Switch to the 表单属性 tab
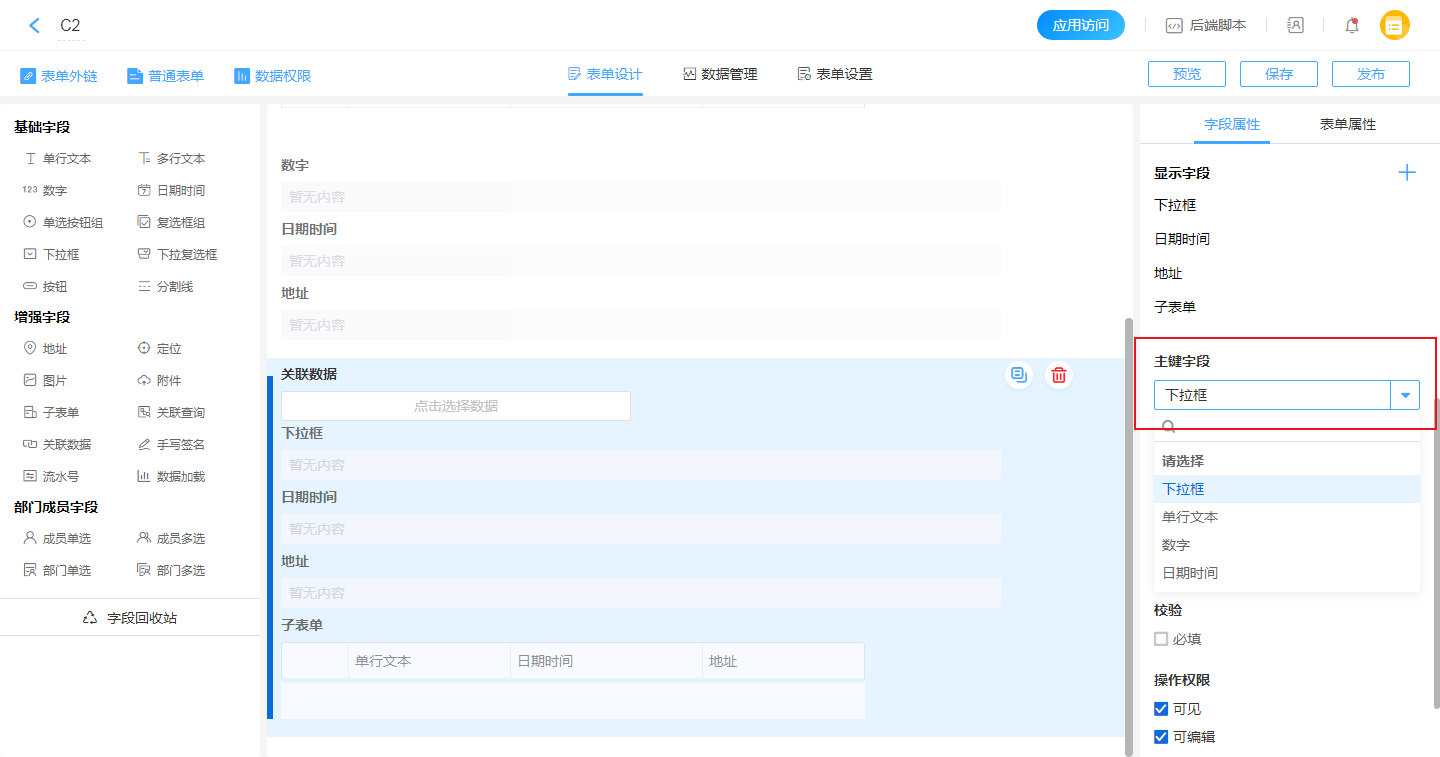This screenshot has width=1440, height=757. point(1347,124)
